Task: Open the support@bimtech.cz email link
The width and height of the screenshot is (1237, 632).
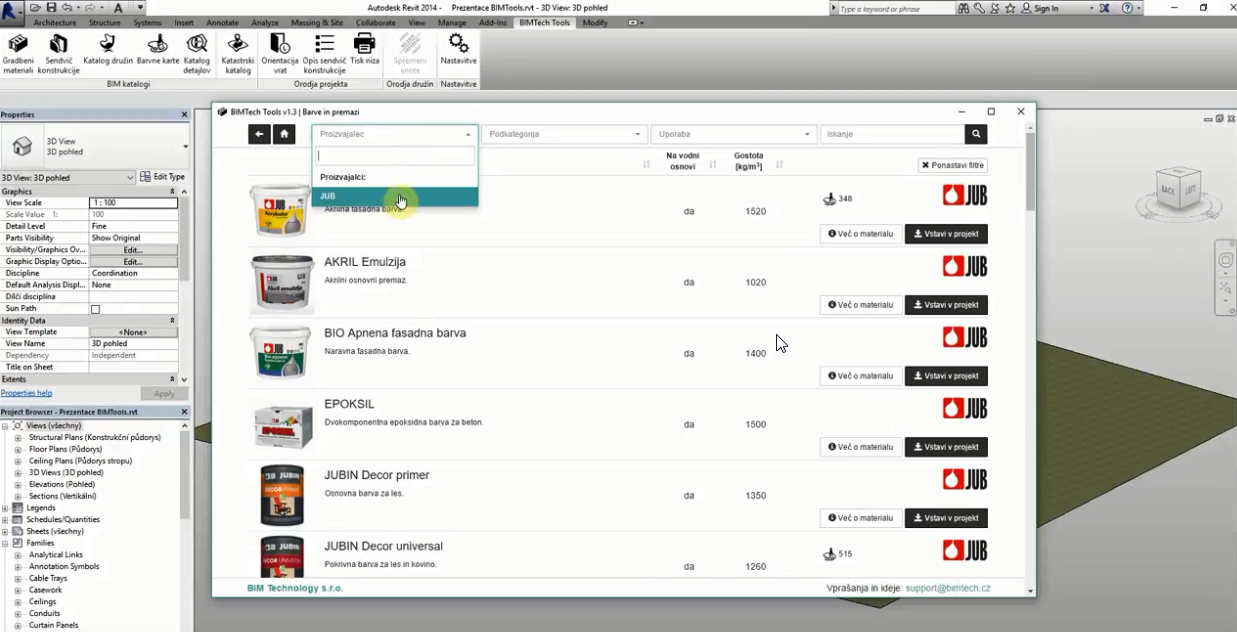Action: (948, 588)
